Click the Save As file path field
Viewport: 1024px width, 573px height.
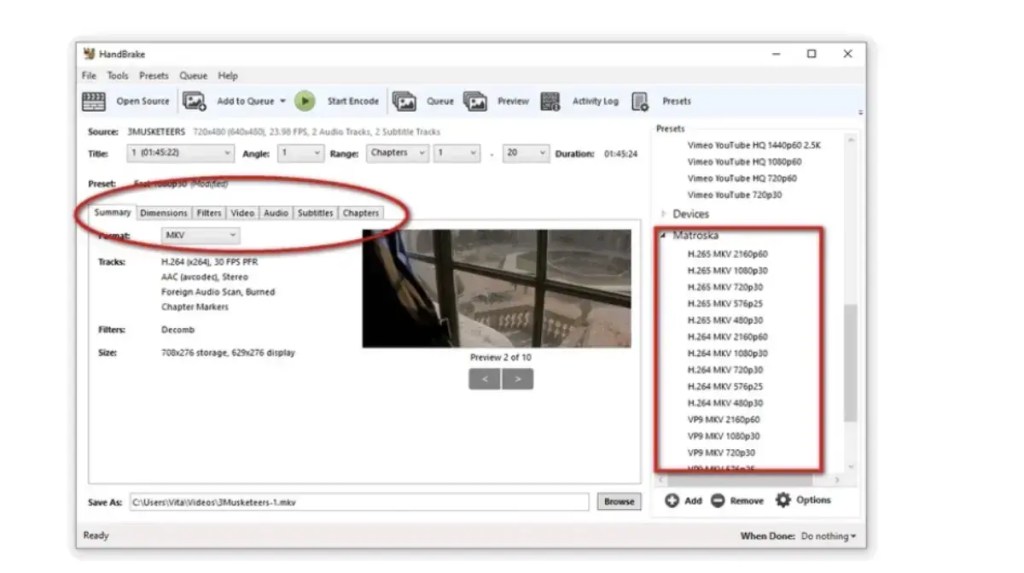click(358, 502)
